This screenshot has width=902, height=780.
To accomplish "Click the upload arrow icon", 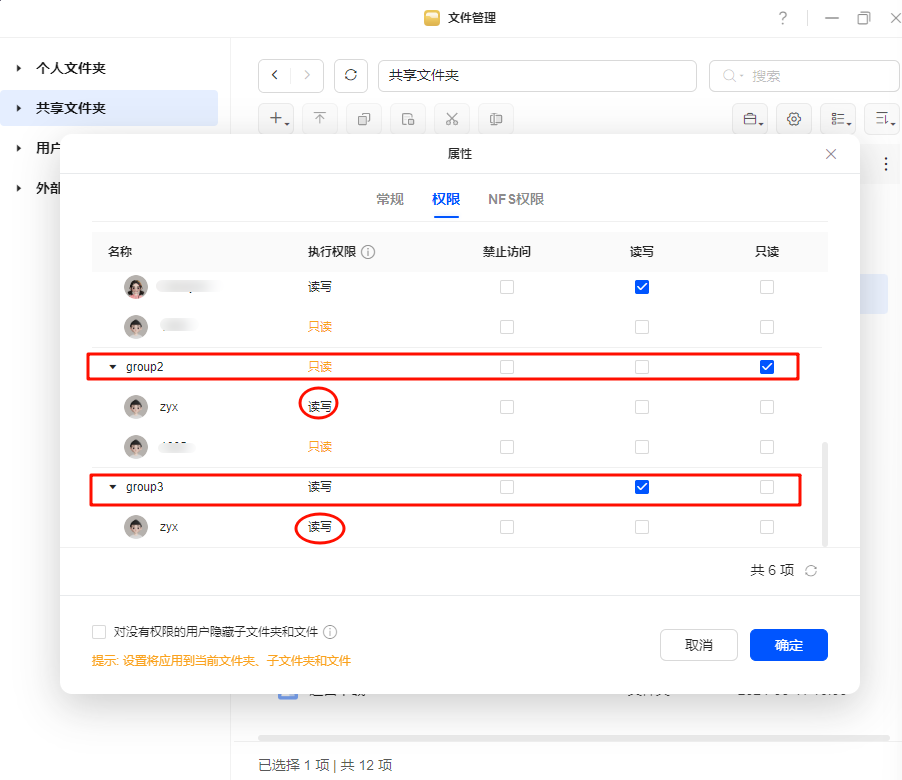I will 320,119.
